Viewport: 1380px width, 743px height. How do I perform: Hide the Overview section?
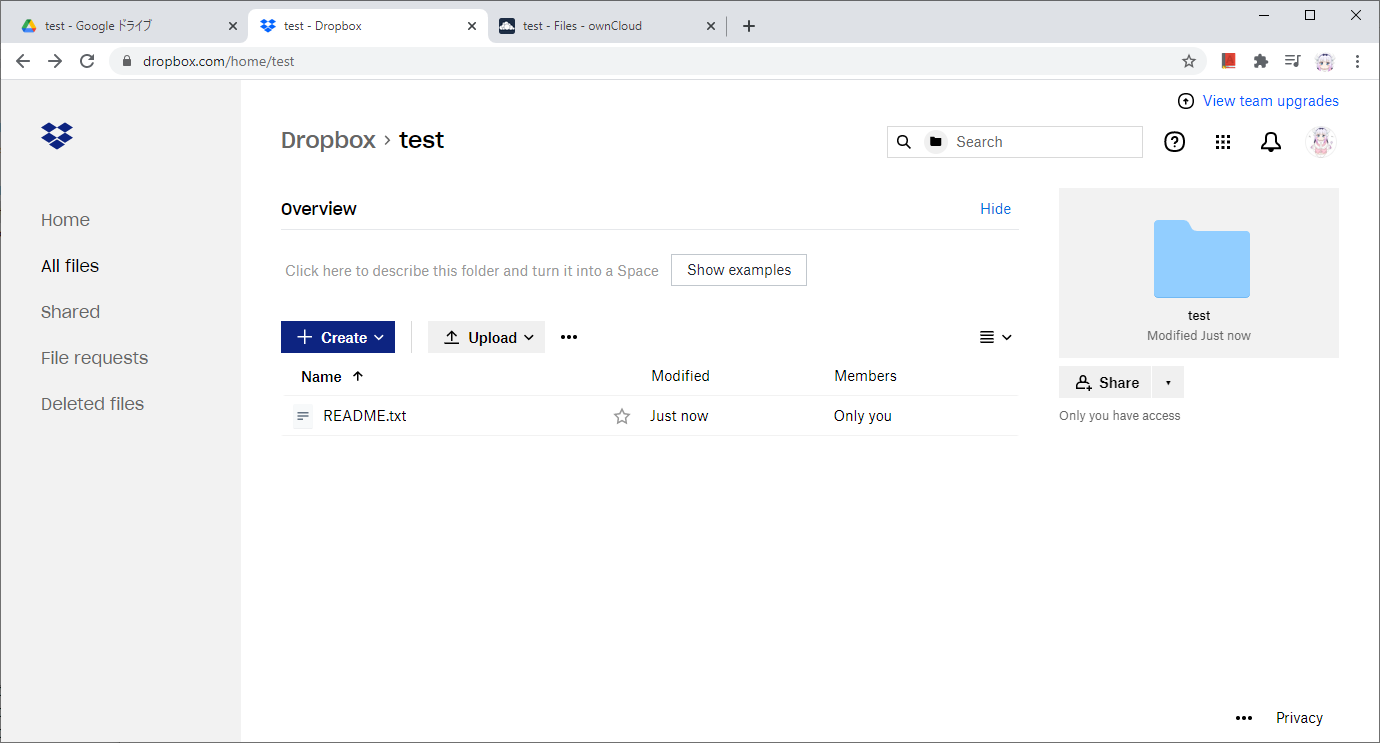(995, 209)
